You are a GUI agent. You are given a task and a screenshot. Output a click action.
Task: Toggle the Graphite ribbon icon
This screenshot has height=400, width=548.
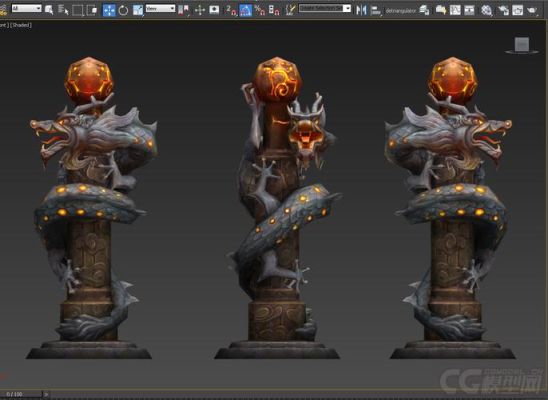click(441, 10)
